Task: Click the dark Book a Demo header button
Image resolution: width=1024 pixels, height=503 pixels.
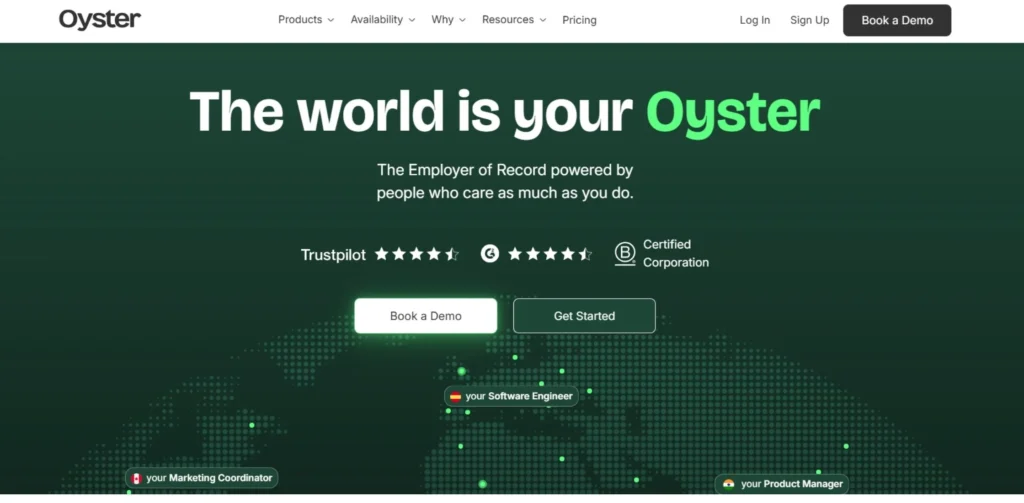Action: coord(897,20)
